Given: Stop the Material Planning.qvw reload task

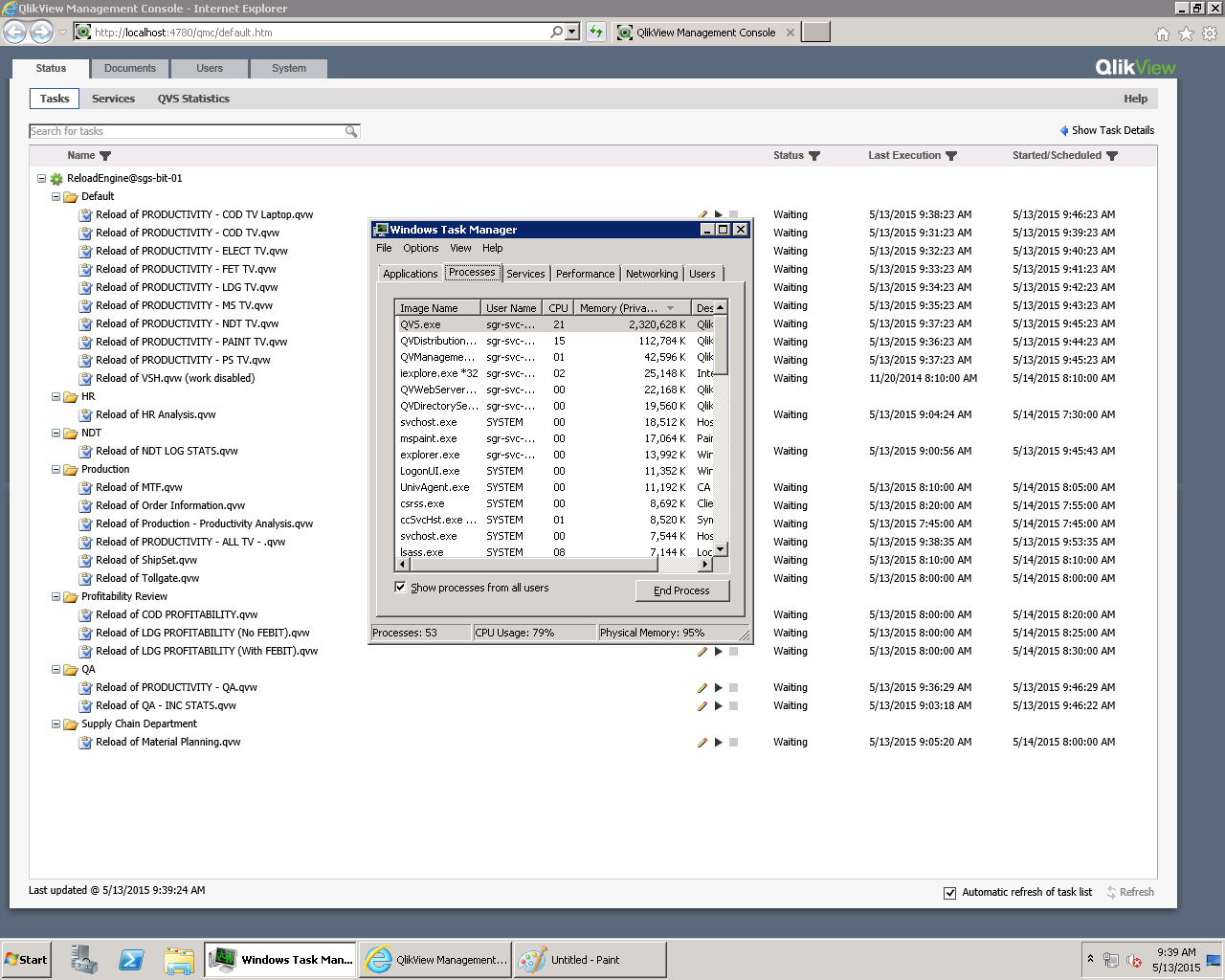Looking at the screenshot, I should coord(734,743).
